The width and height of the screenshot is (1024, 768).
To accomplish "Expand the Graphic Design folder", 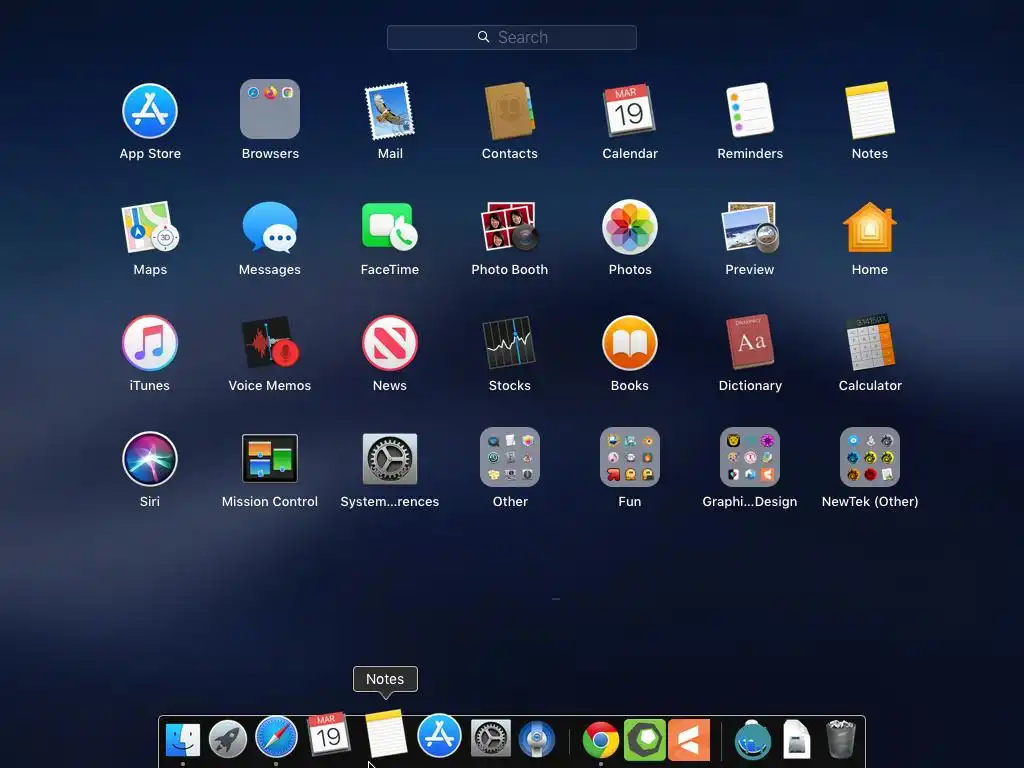I will coord(750,457).
